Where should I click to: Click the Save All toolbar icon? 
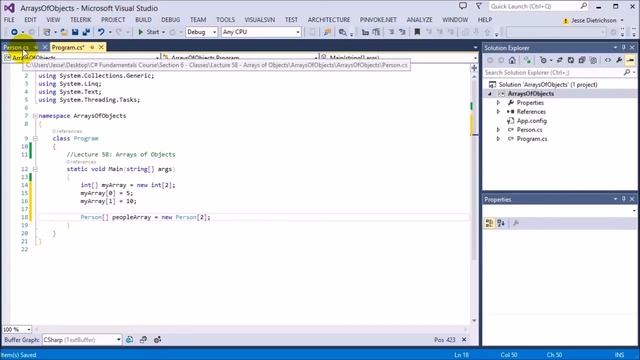pyautogui.click(x=86, y=32)
